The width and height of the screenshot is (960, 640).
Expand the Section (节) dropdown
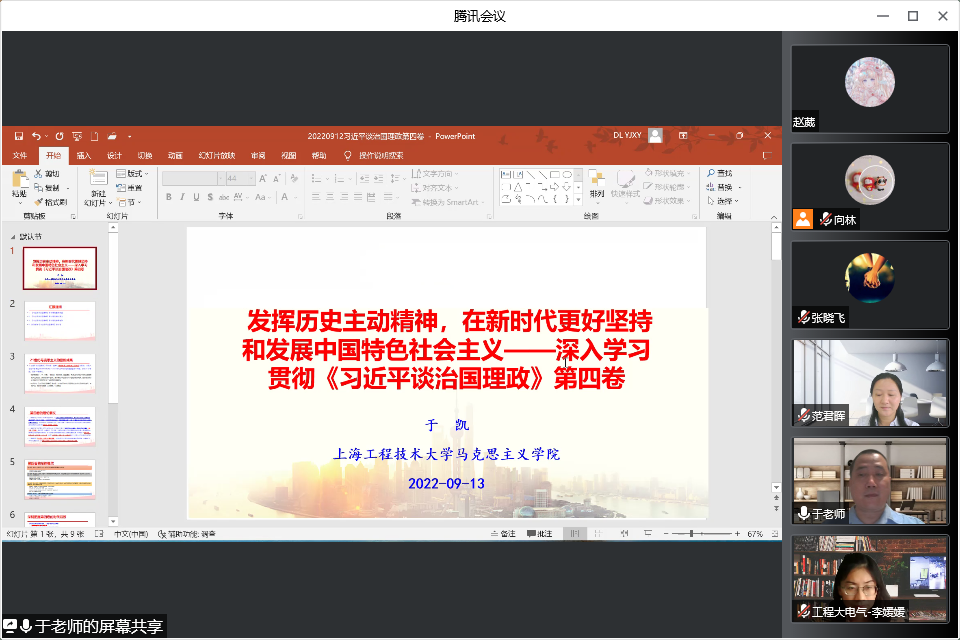(129, 202)
